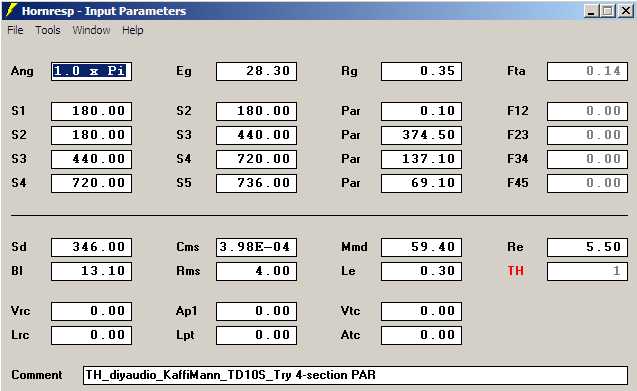The image size is (637, 391).
Task: Click the Vrc rear chamber volume field
Action: pyautogui.click(x=91, y=311)
